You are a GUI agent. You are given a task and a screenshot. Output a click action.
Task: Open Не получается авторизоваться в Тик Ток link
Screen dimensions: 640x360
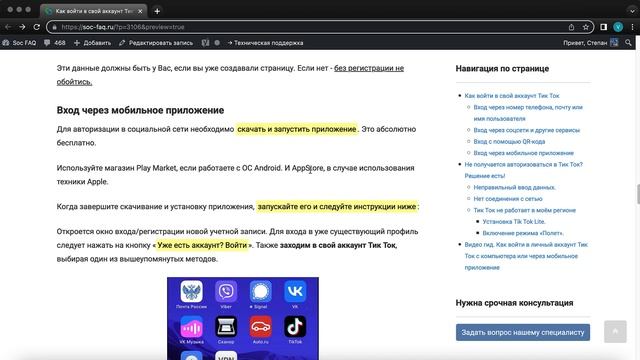click(524, 170)
